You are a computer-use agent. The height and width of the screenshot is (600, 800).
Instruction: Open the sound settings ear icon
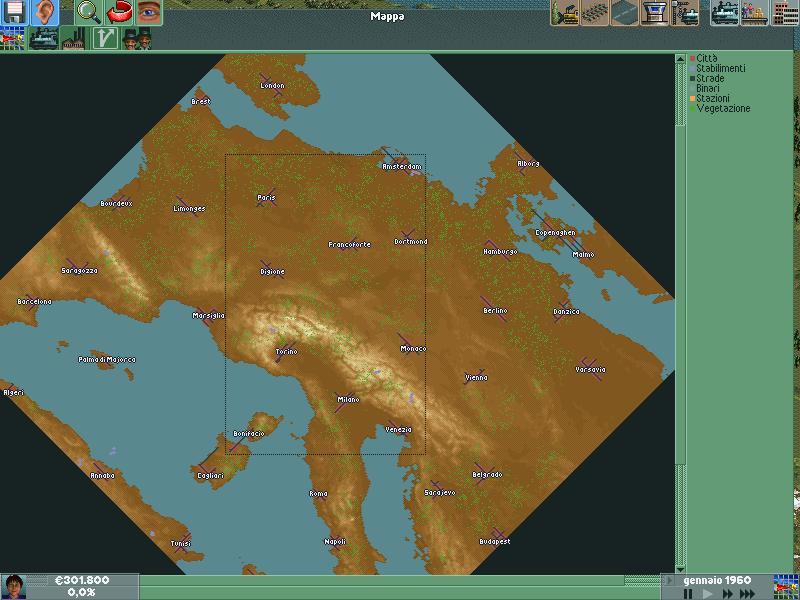click(x=44, y=13)
